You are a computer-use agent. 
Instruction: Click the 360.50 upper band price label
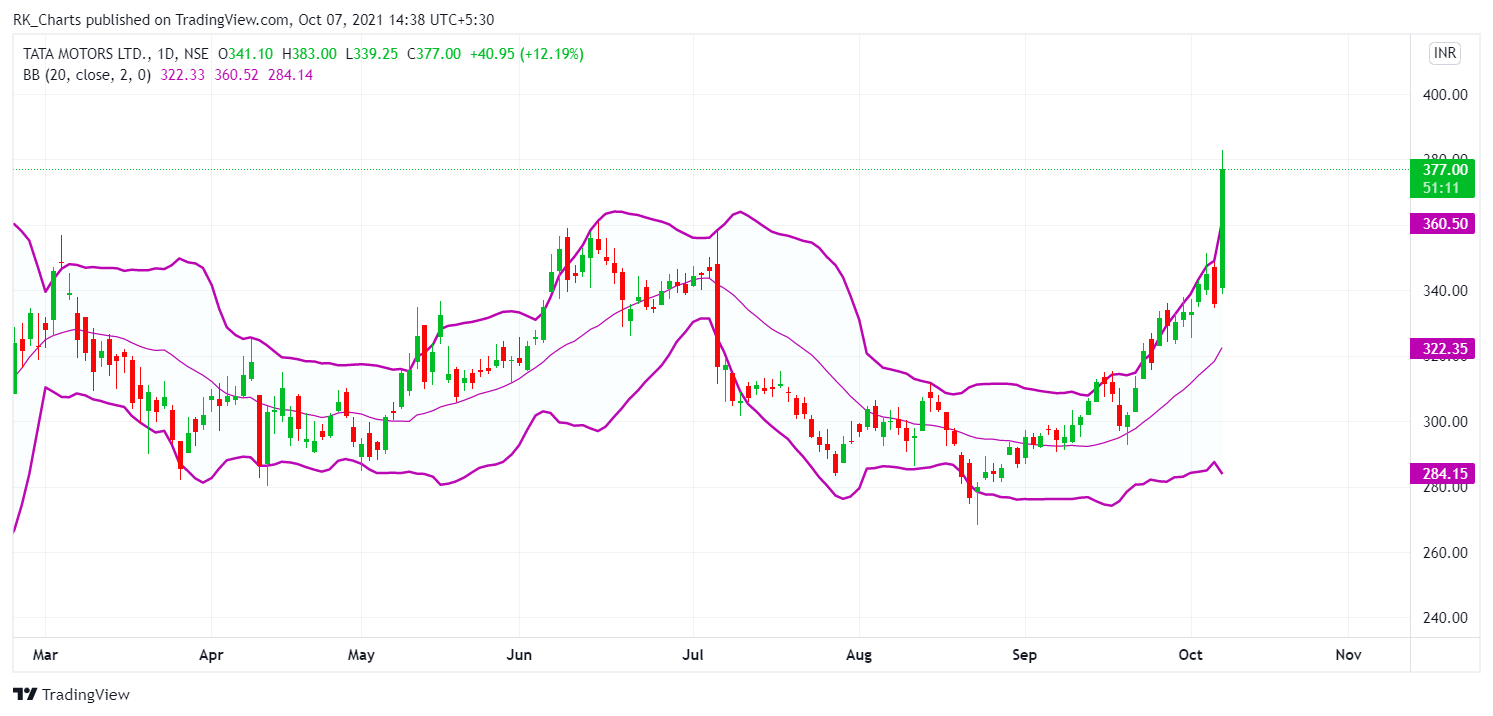pos(1441,224)
